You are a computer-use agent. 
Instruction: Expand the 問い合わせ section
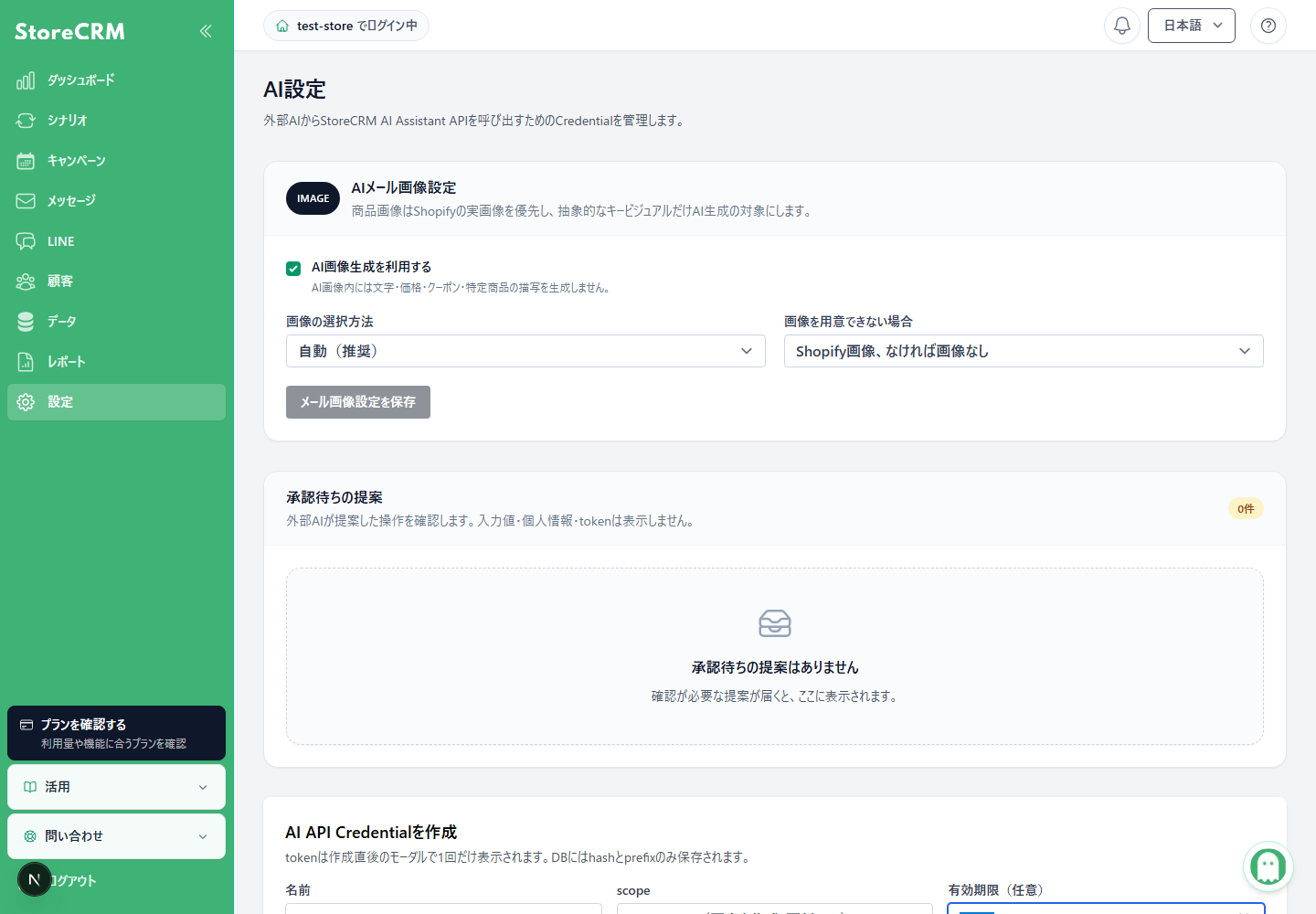coord(116,836)
